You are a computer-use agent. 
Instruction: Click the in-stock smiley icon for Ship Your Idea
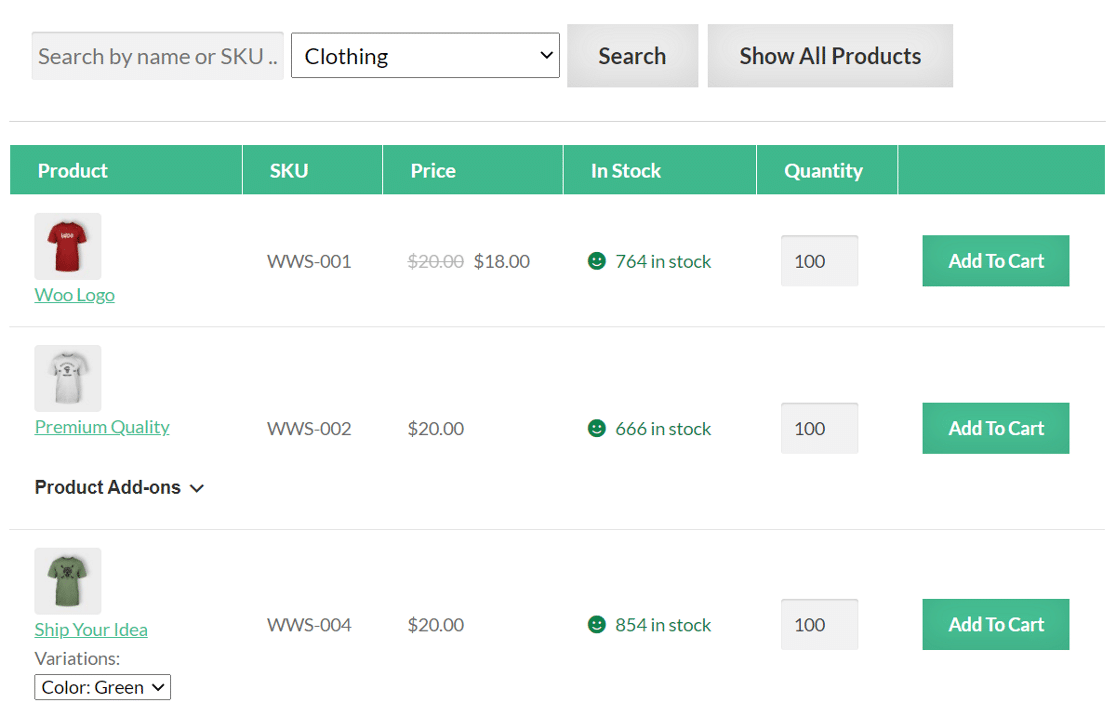coord(597,624)
